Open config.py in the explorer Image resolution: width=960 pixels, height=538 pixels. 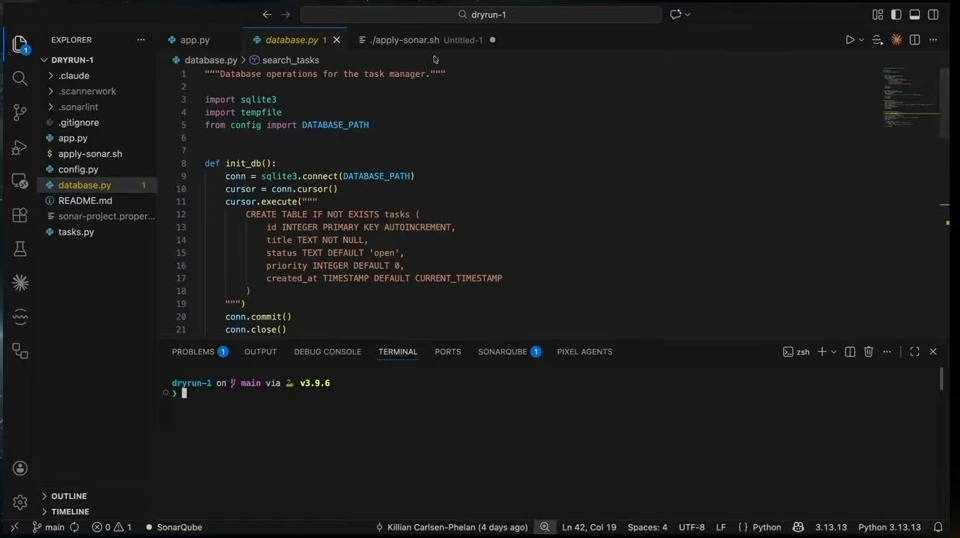(x=78, y=170)
